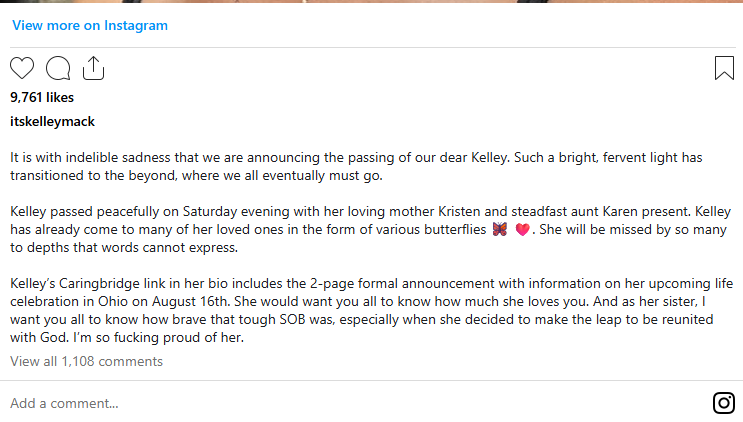The width and height of the screenshot is (743, 422).
Task: Like the post with the heart icon
Action: point(22,68)
